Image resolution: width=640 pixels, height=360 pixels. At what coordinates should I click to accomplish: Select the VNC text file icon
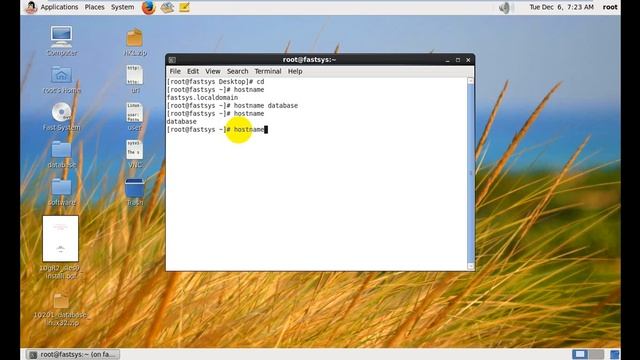click(x=135, y=150)
